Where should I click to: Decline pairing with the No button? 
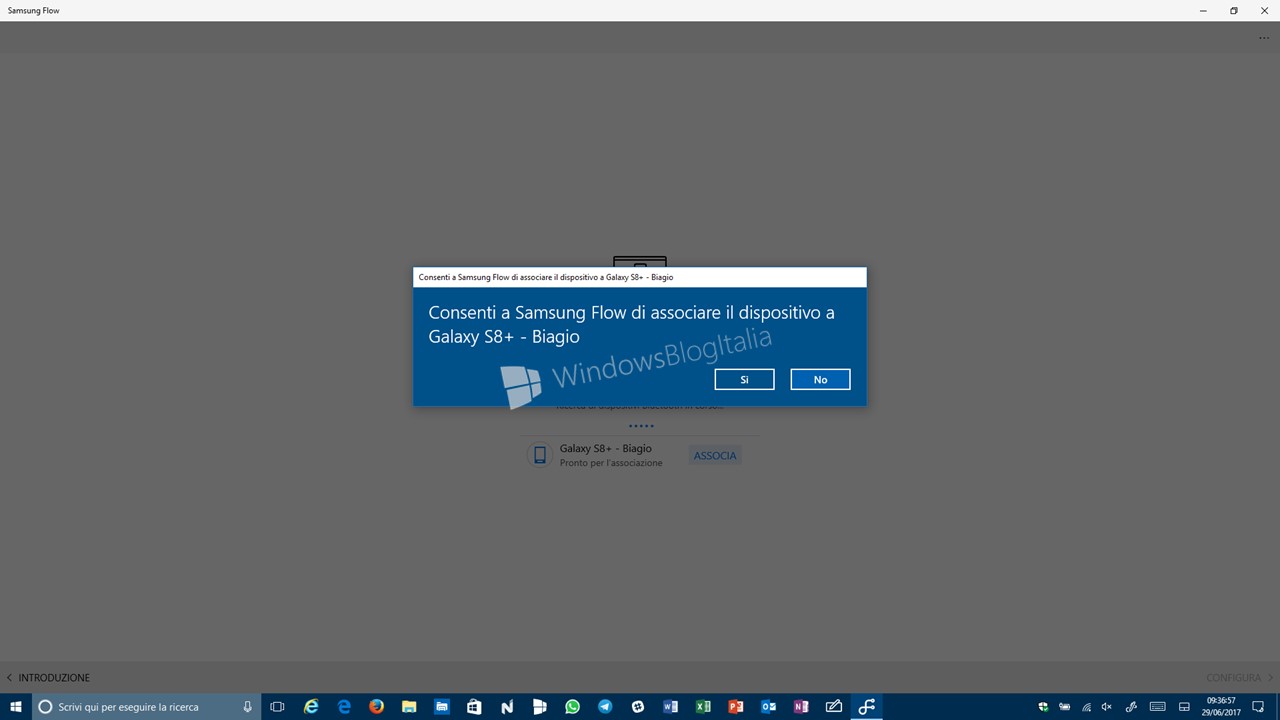820,380
